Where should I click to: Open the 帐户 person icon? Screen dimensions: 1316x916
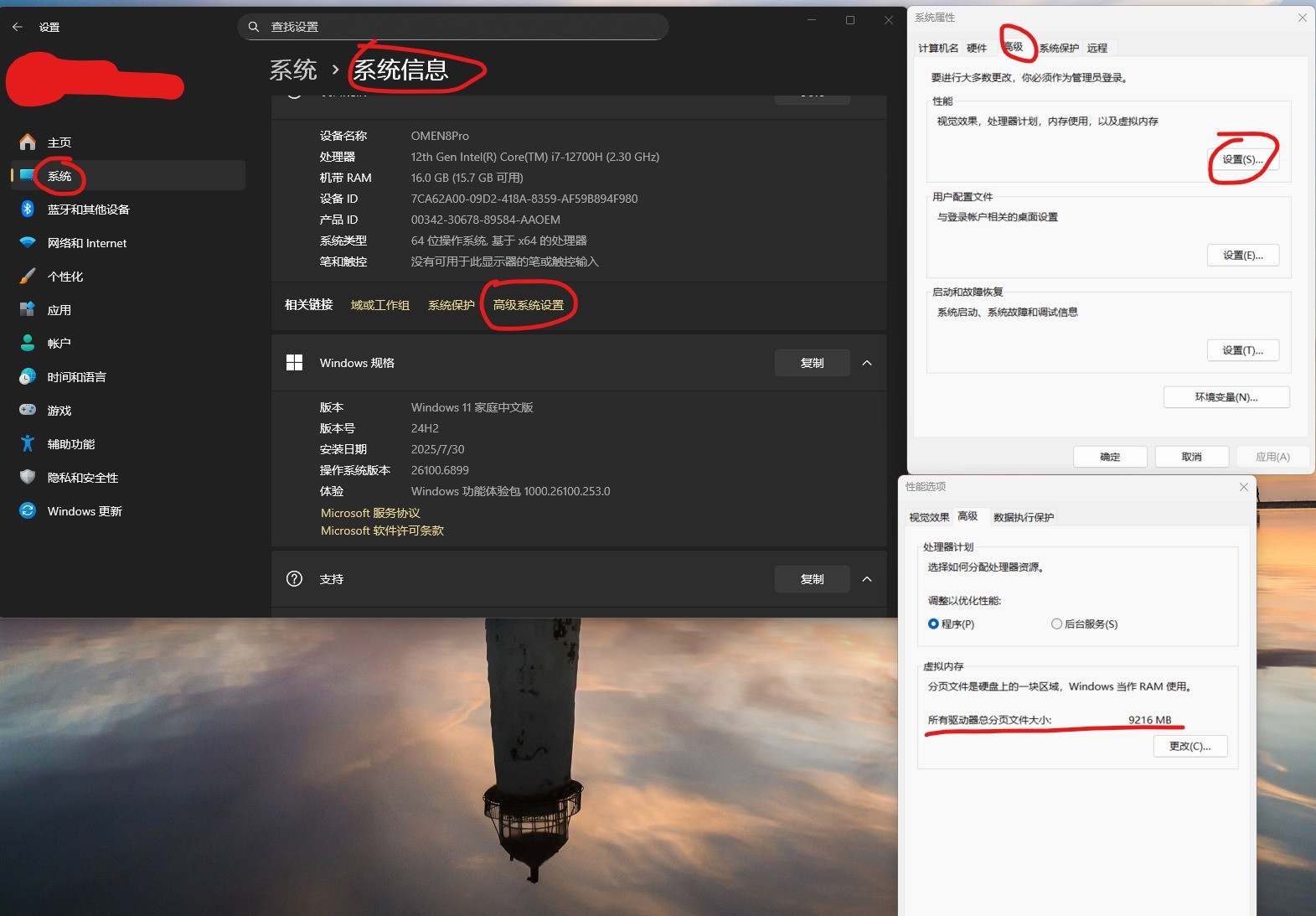click(x=28, y=343)
